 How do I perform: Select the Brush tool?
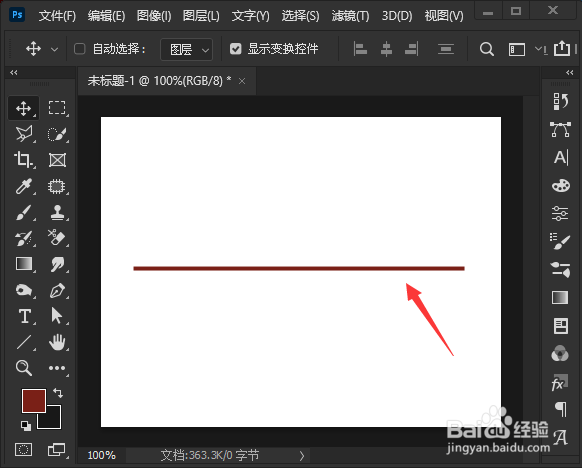pyautogui.click(x=23, y=212)
